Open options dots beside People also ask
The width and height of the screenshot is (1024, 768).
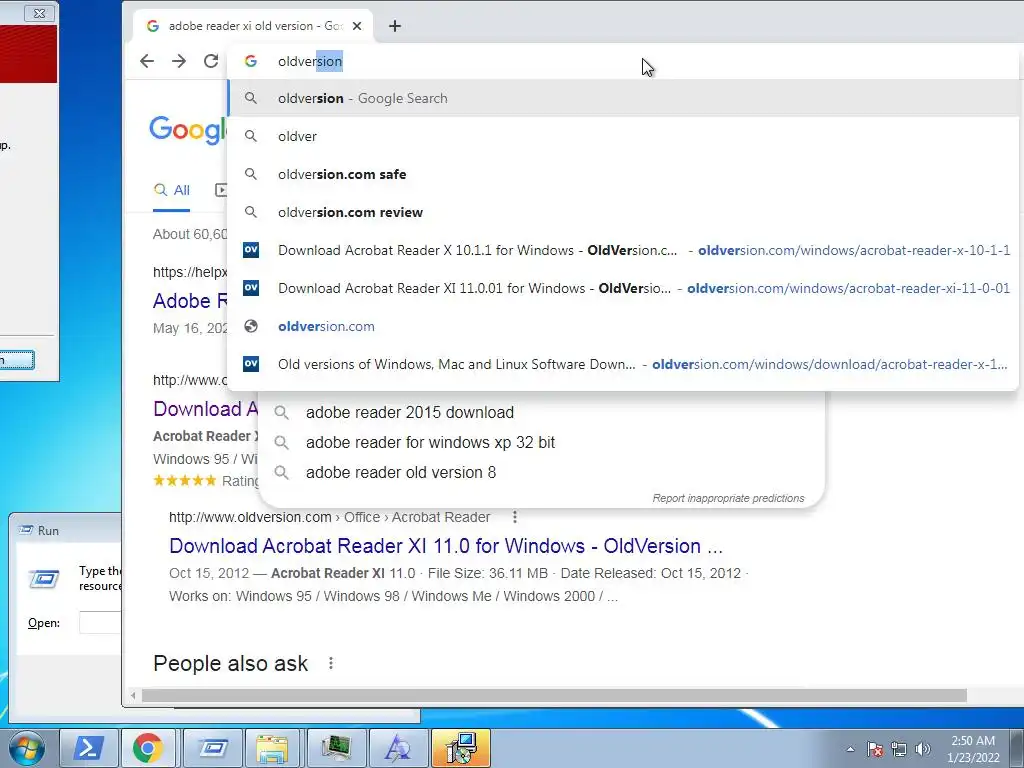(331, 664)
